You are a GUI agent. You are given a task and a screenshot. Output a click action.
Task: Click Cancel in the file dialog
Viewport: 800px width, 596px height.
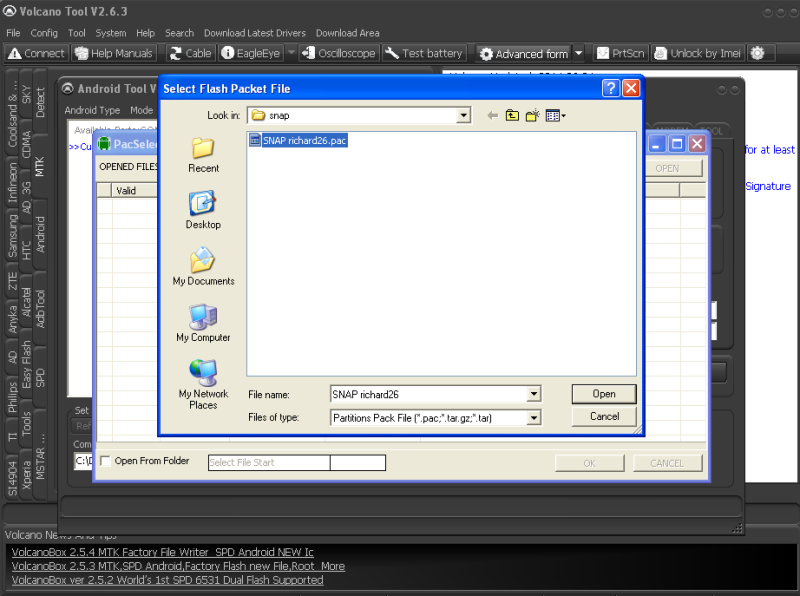604,416
